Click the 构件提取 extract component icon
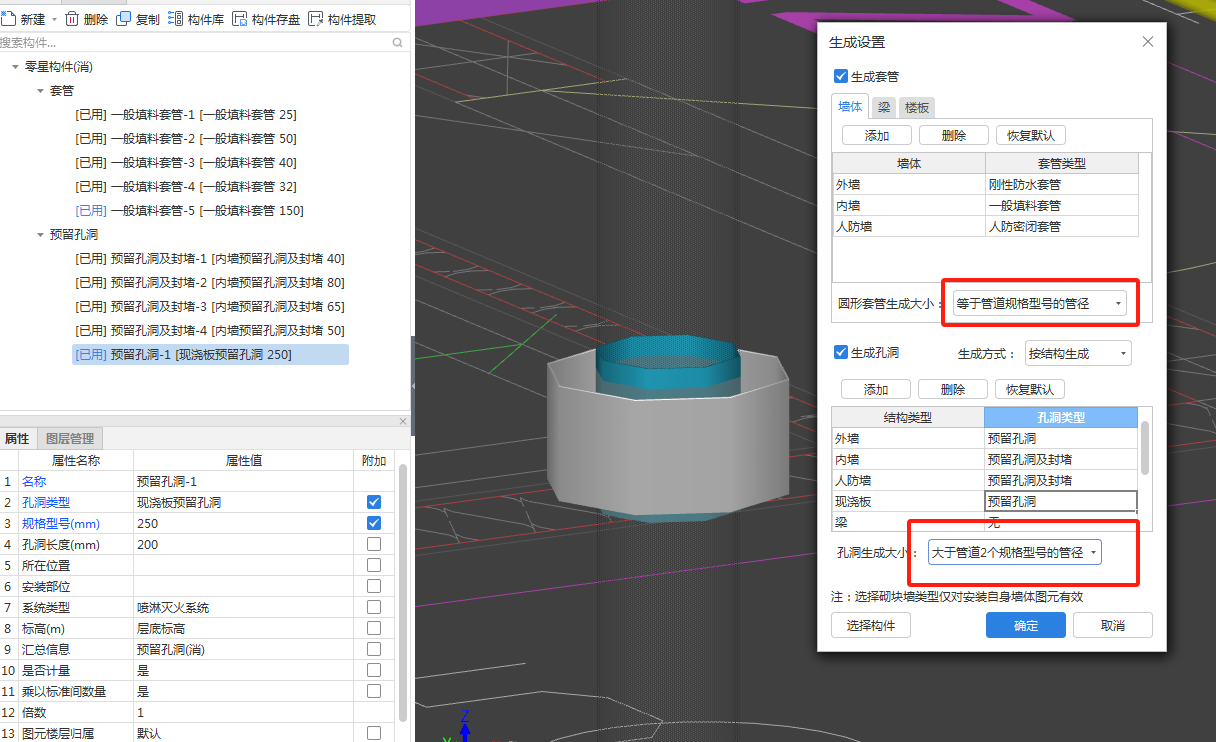The image size is (1216, 742). pyautogui.click(x=316, y=19)
